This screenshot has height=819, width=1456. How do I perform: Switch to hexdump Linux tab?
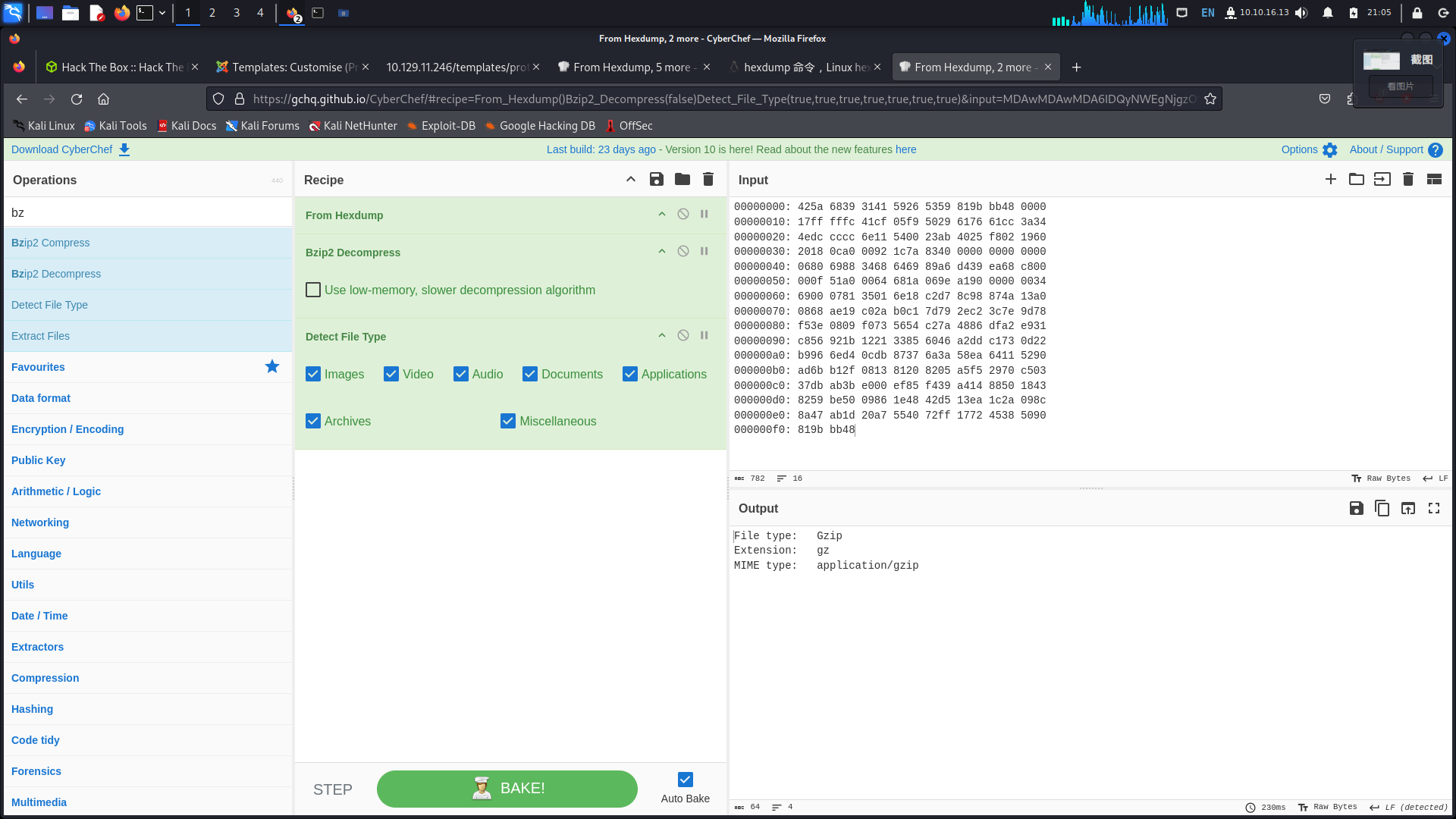click(804, 67)
